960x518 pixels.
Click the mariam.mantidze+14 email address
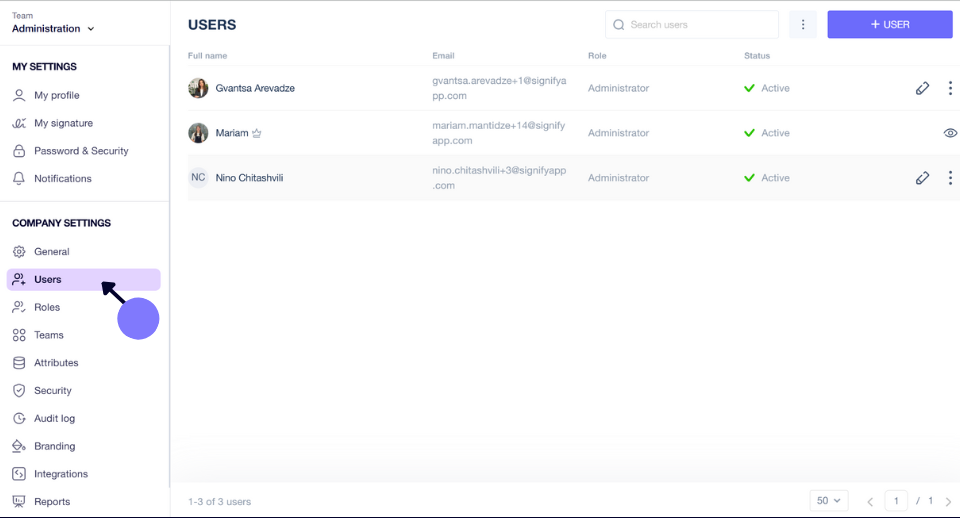(x=498, y=133)
